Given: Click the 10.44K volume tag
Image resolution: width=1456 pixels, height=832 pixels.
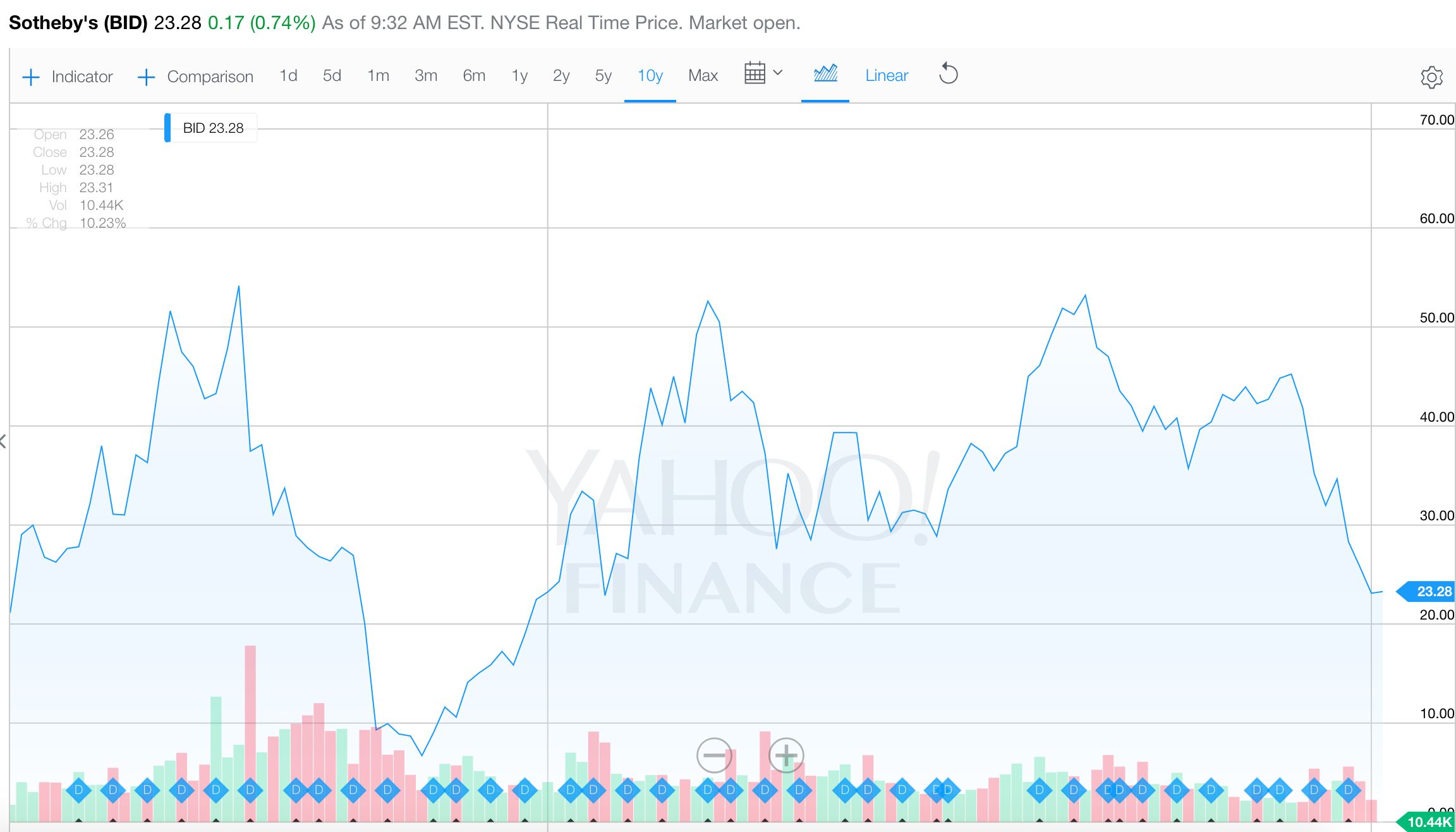Looking at the screenshot, I should [x=1426, y=822].
